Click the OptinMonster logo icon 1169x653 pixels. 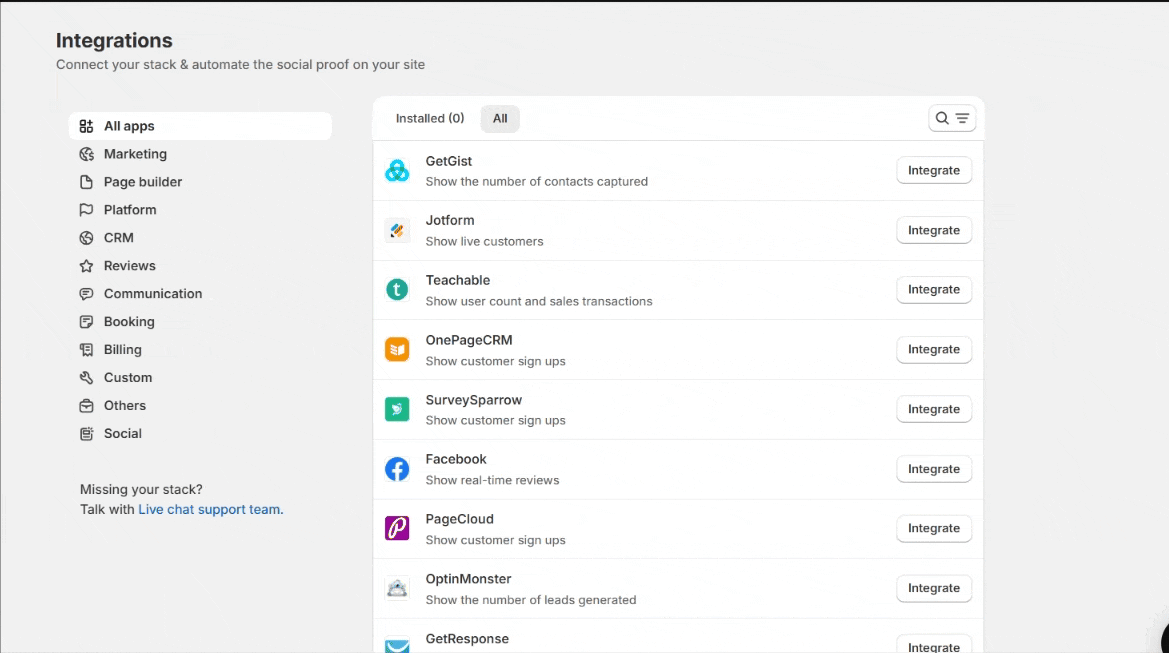point(397,588)
